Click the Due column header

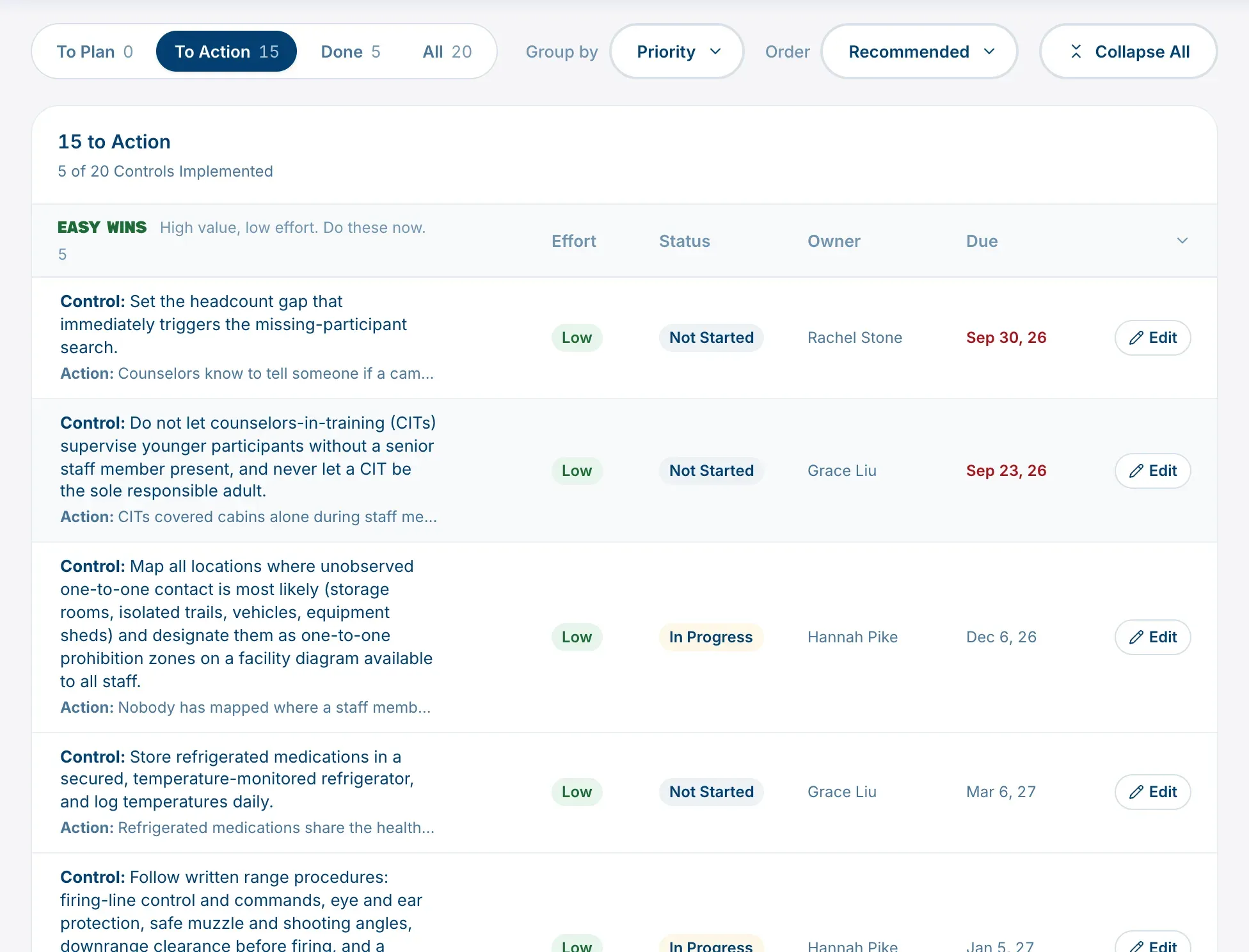coord(982,241)
